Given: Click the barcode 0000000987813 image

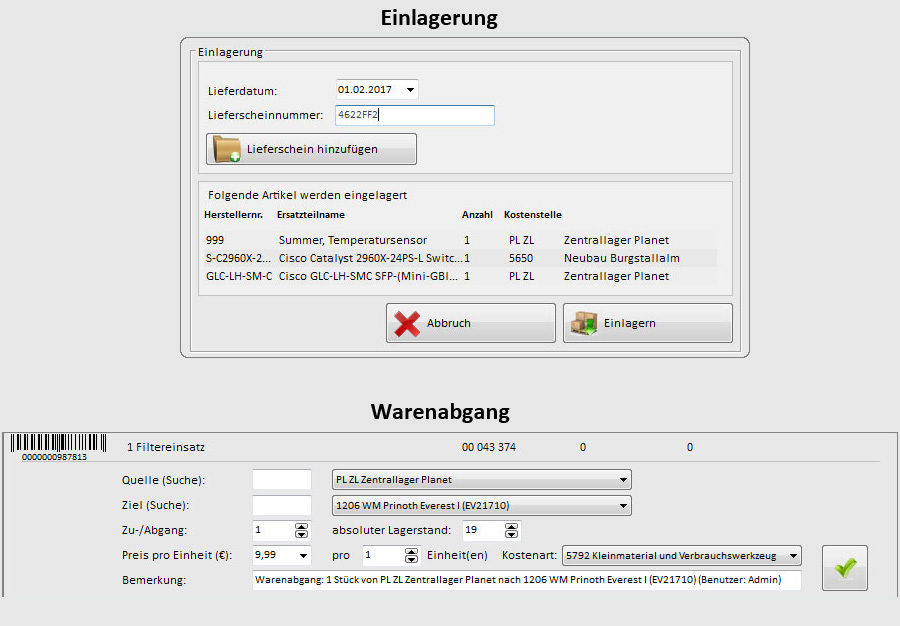Looking at the screenshot, I should pyautogui.click(x=49, y=445).
